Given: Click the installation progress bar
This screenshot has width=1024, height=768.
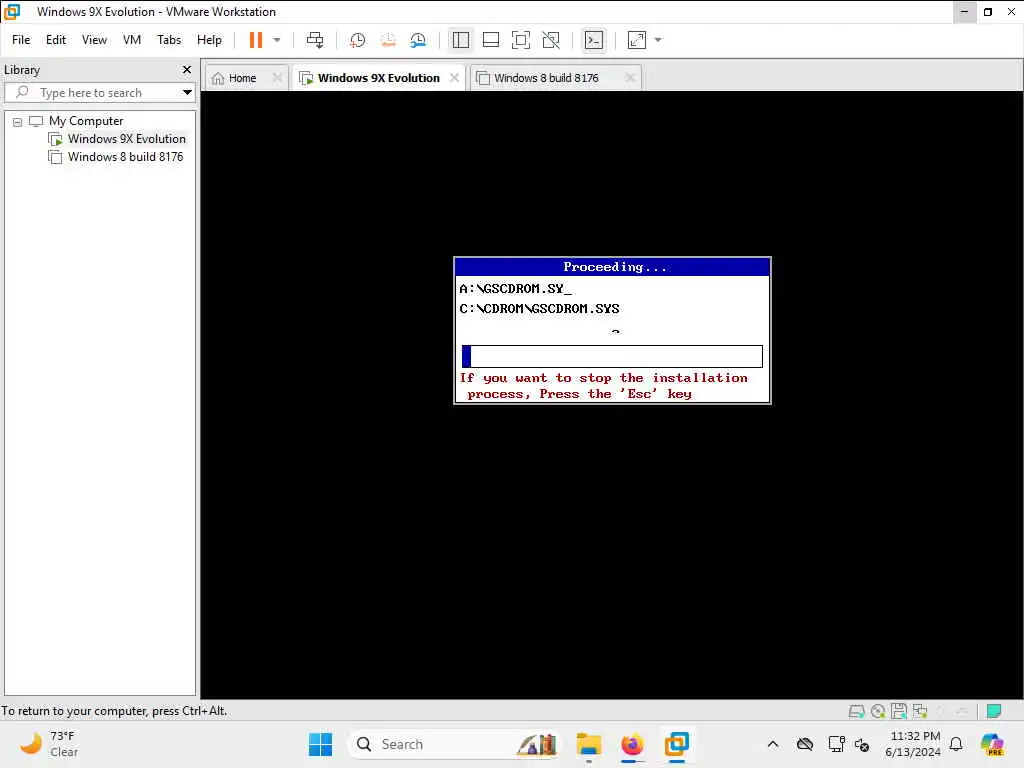Looking at the screenshot, I should [x=612, y=357].
